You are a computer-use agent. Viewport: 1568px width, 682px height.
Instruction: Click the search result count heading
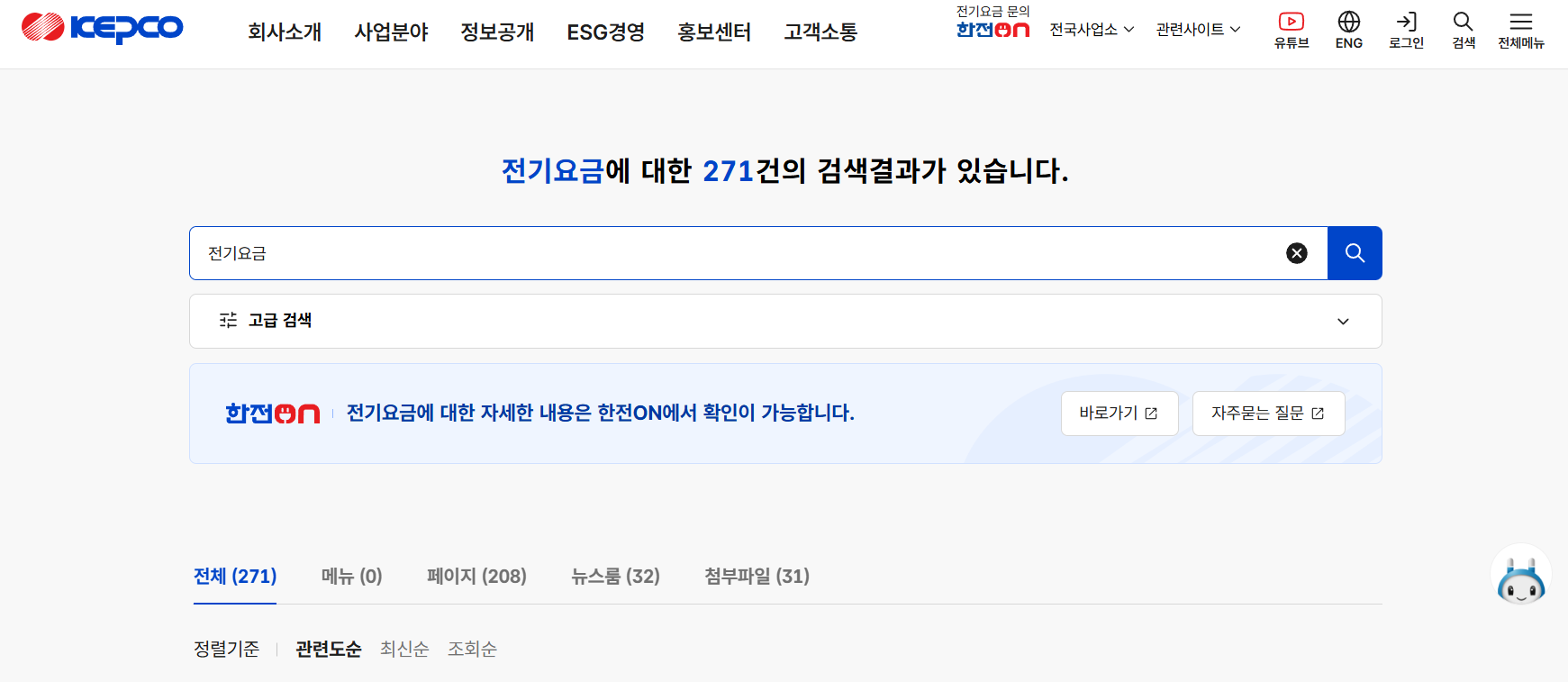click(x=784, y=170)
